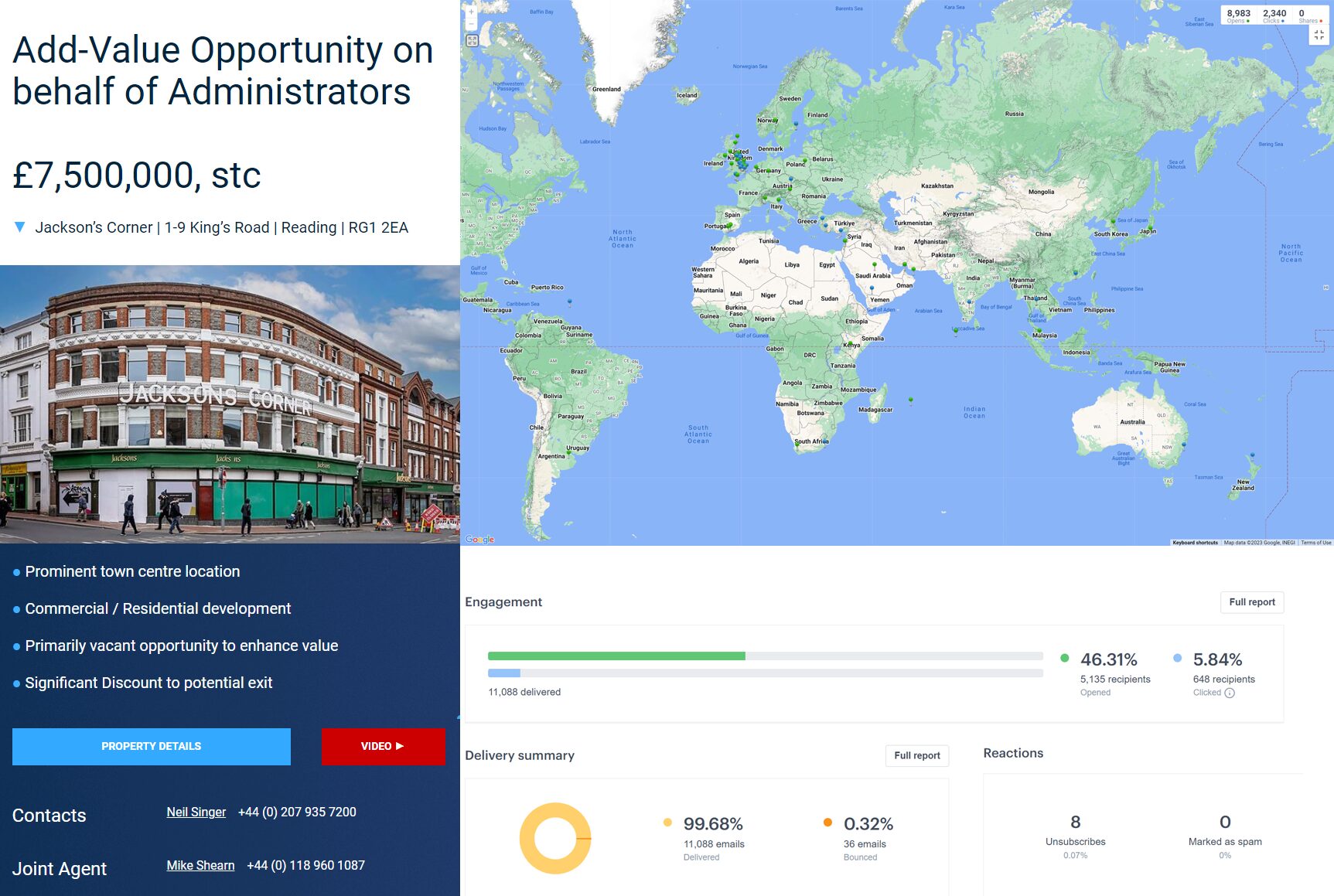Zoom out on the map with minus button
The width and height of the screenshot is (1334, 896).
click(x=471, y=24)
